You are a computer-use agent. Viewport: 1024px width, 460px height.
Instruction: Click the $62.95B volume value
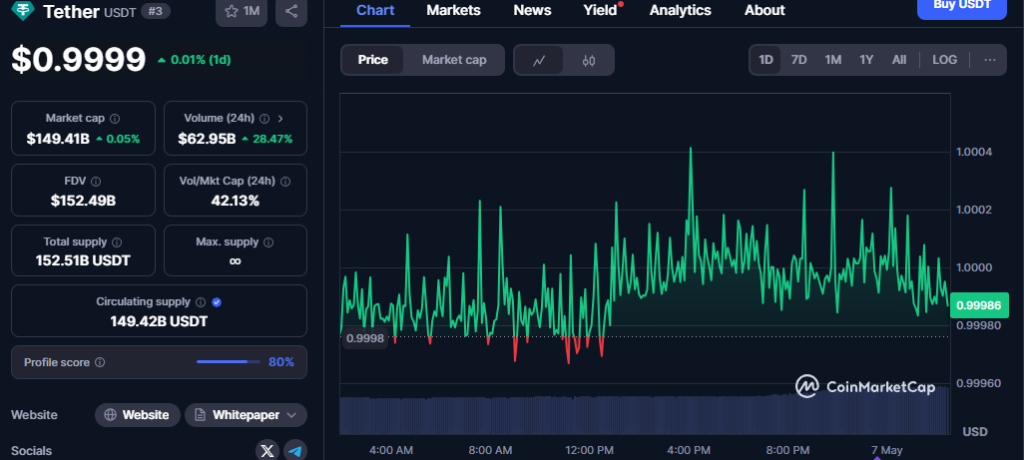[x=206, y=139]
